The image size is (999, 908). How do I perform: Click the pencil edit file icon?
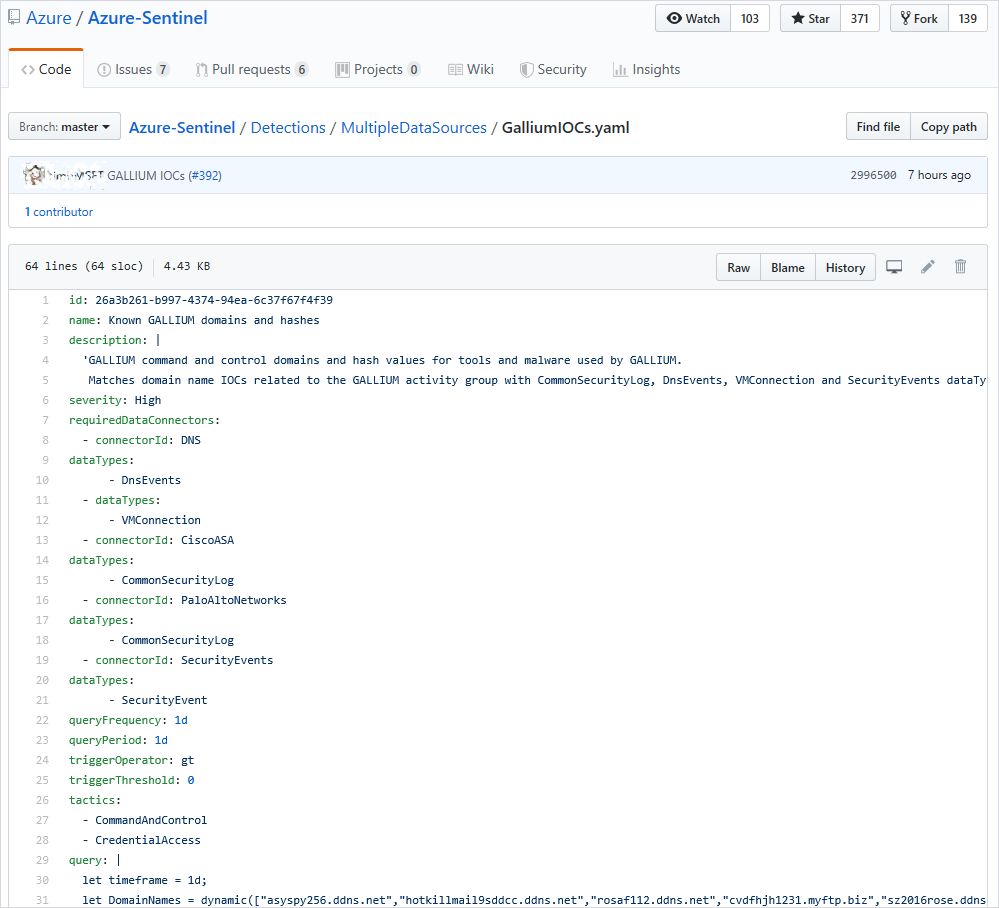coord(928,267)
